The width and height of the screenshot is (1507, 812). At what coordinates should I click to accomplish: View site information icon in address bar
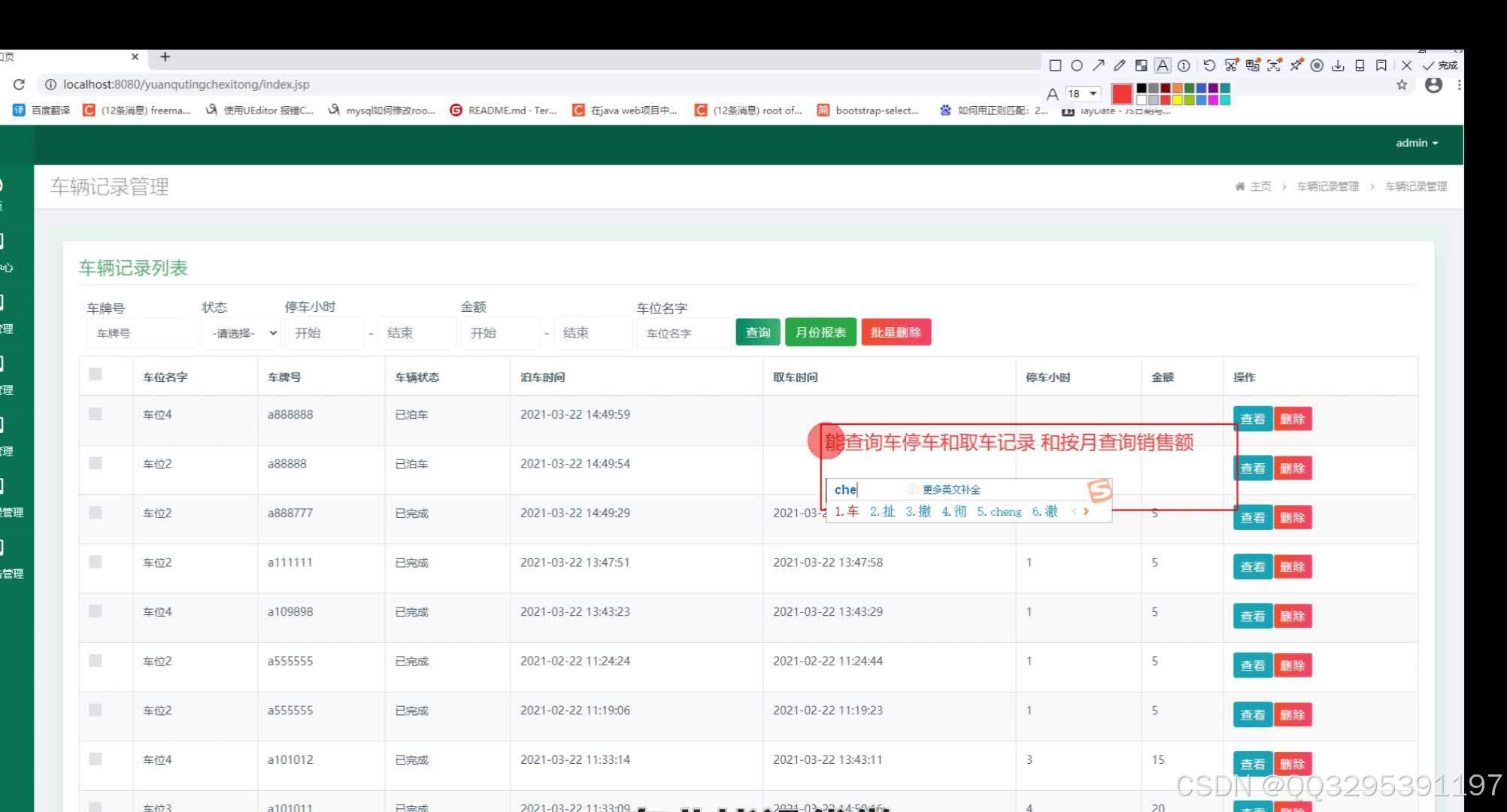pyautogui.click(x=50, y=84)
